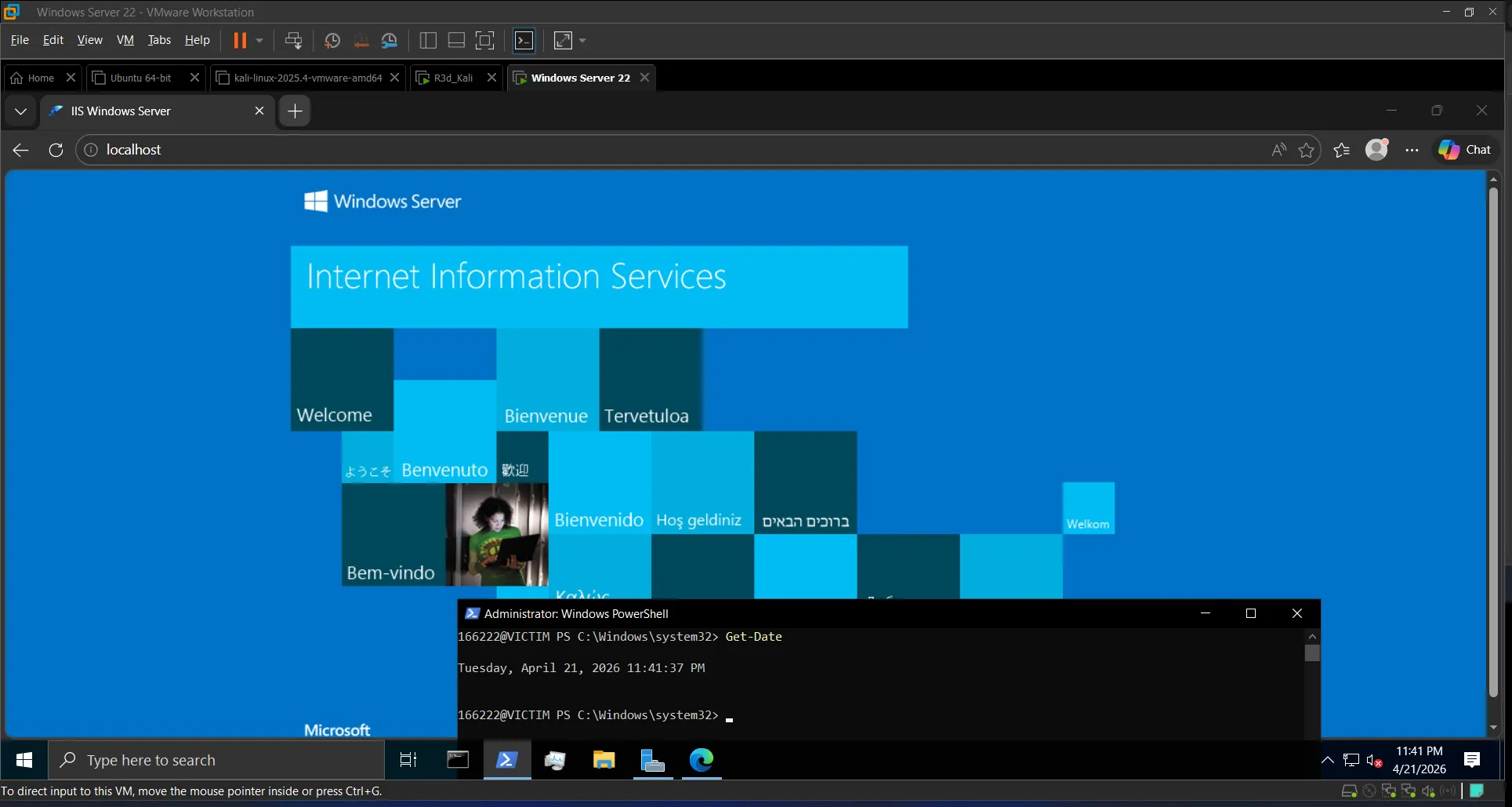Open the snapshot manager

390,40
